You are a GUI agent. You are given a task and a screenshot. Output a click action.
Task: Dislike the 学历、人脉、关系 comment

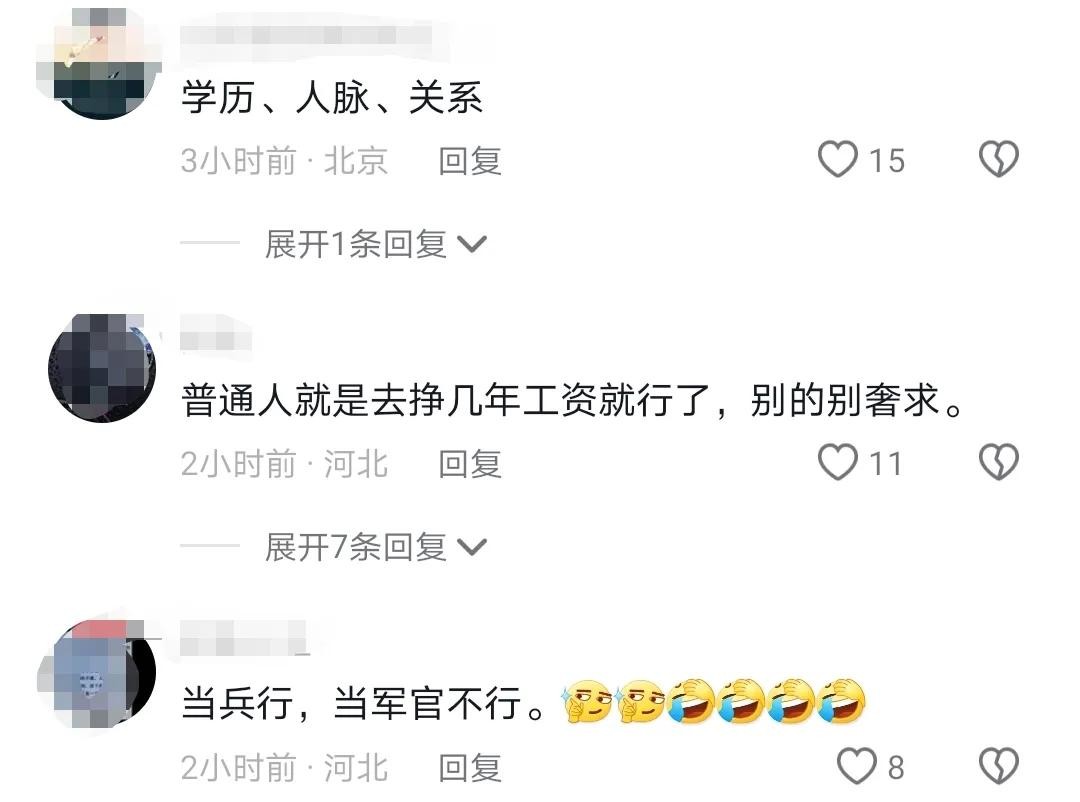999,159
